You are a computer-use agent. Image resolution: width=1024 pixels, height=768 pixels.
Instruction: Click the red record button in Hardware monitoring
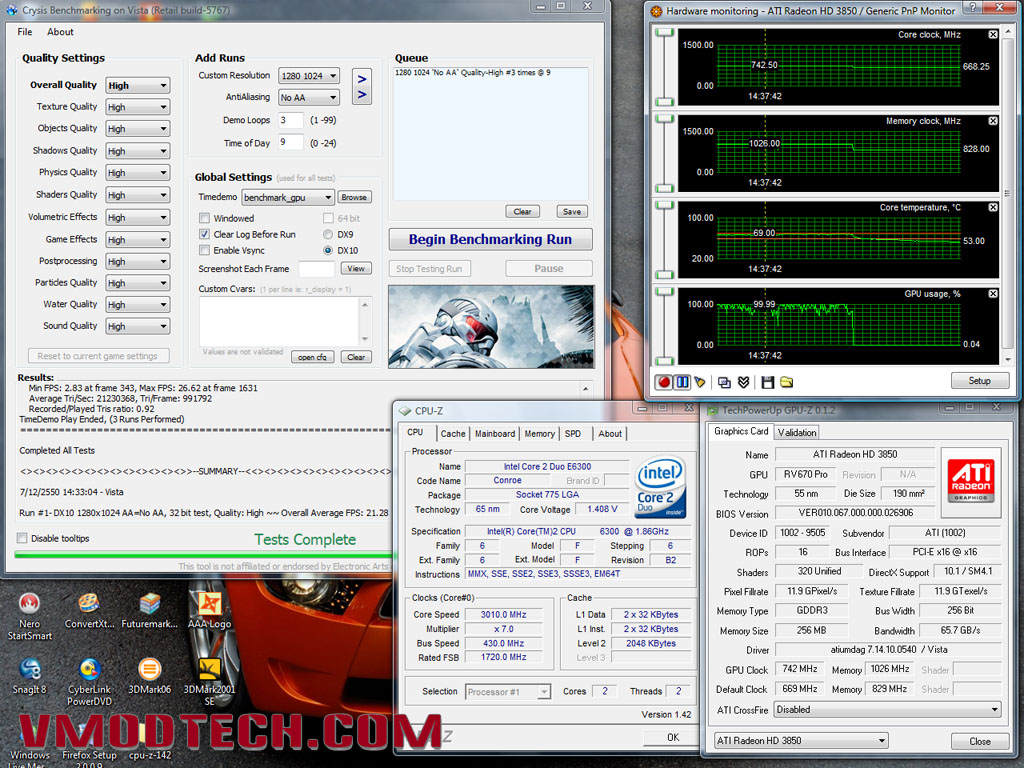664,382
